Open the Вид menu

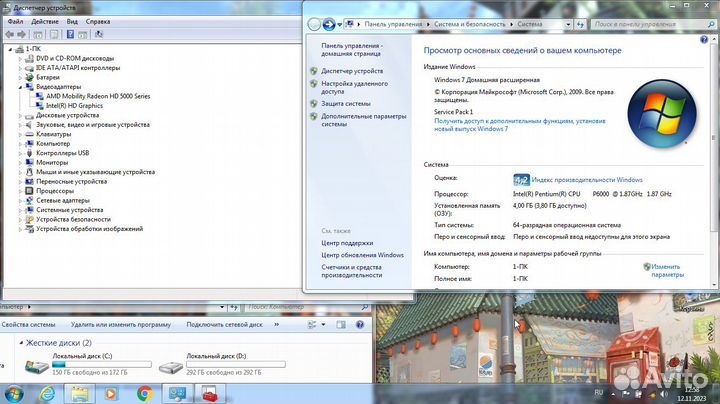tap(72, 22)
